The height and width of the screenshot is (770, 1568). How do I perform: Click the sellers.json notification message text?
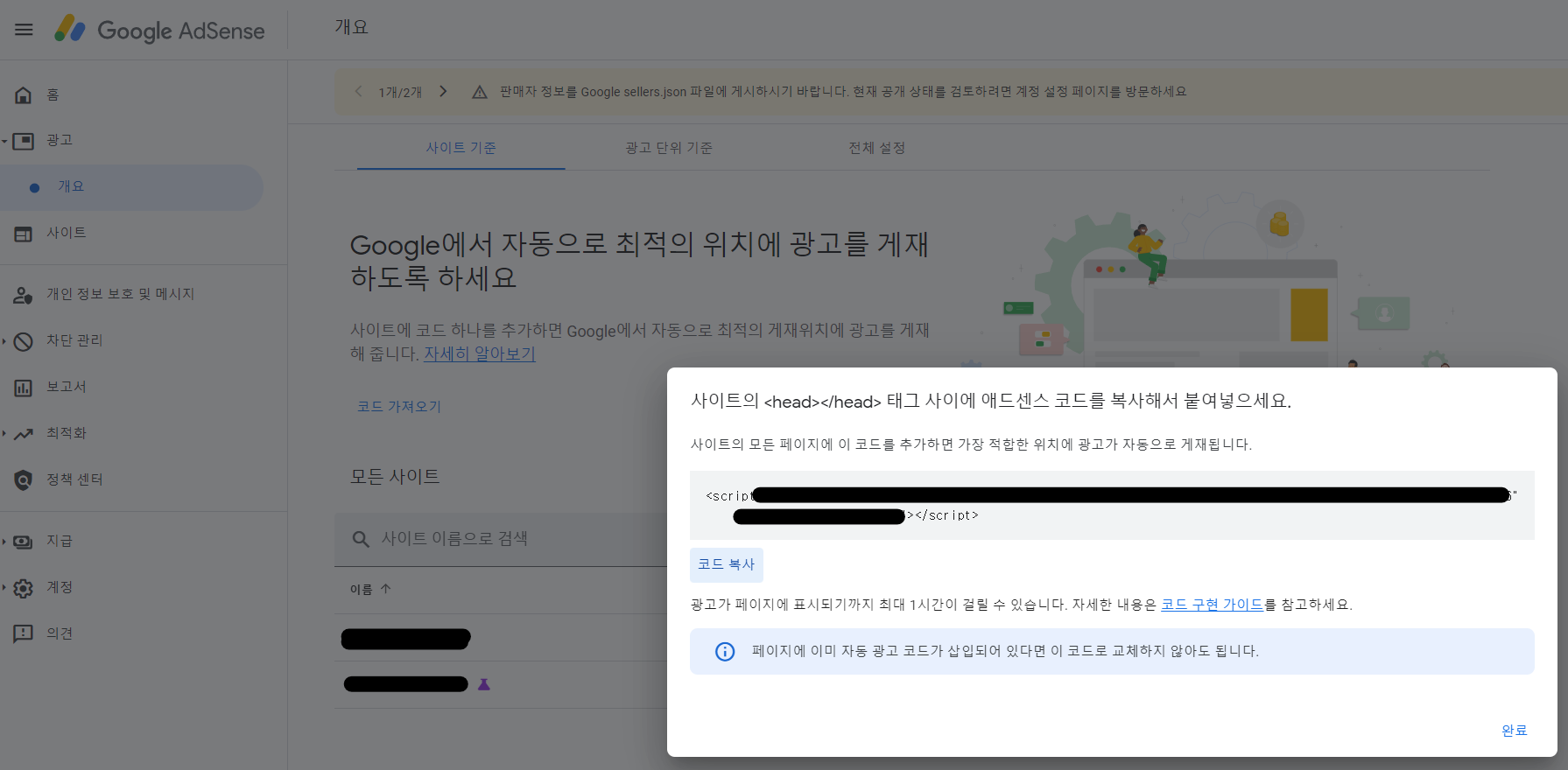pos(843,92)
